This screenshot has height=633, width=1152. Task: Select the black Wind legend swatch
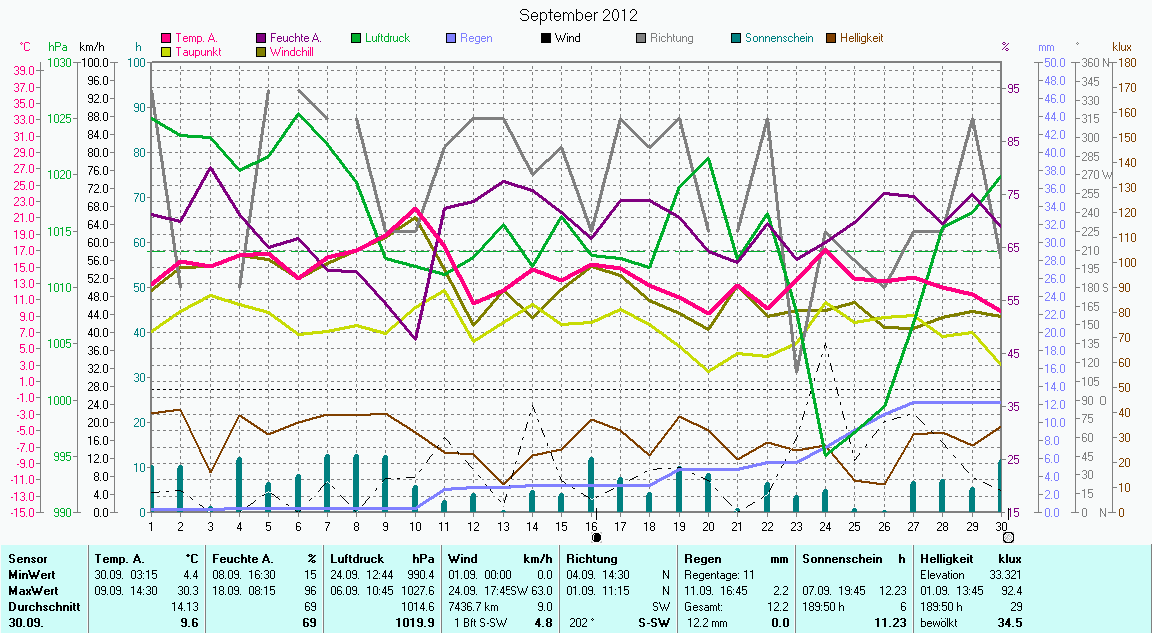tap(546, 39)
